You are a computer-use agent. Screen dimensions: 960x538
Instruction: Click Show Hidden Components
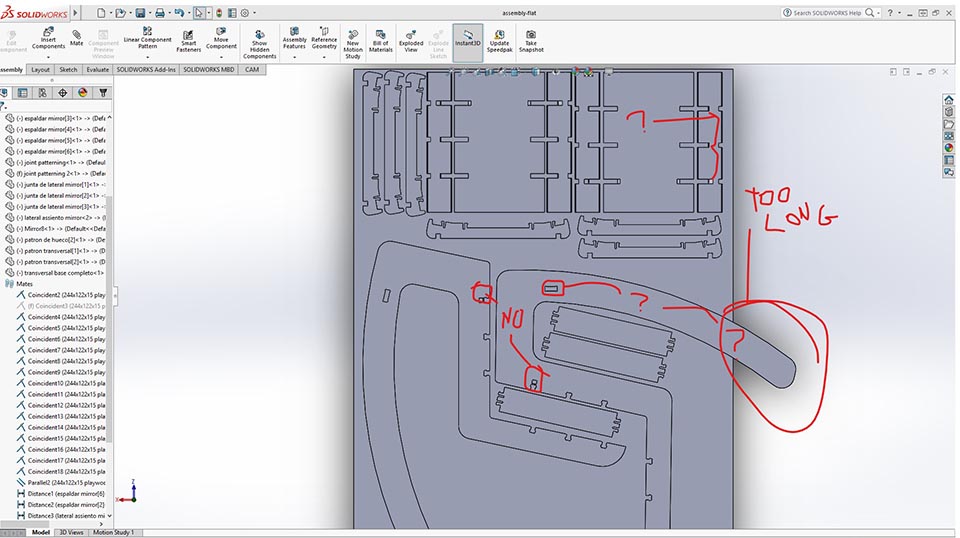260,44
